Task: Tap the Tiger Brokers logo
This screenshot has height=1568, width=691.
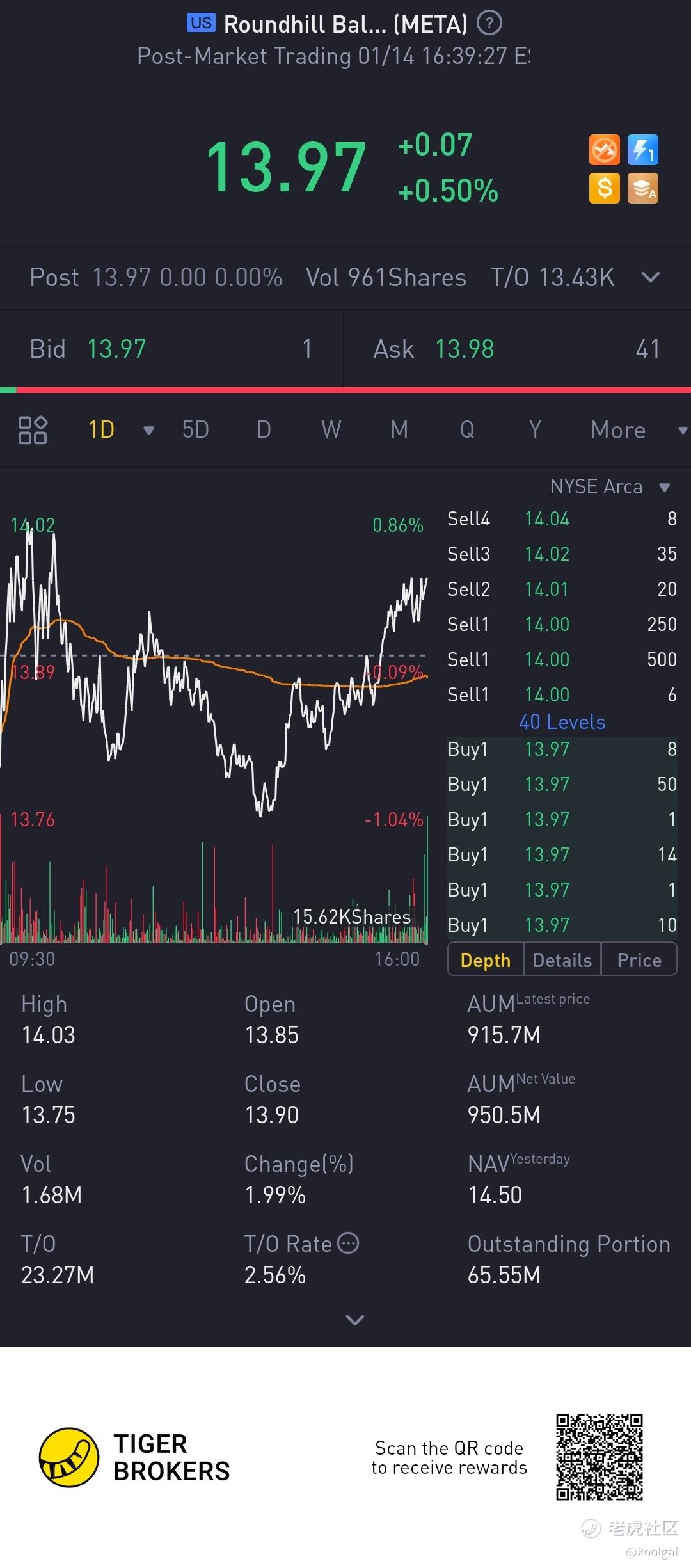Action: 134,1457
